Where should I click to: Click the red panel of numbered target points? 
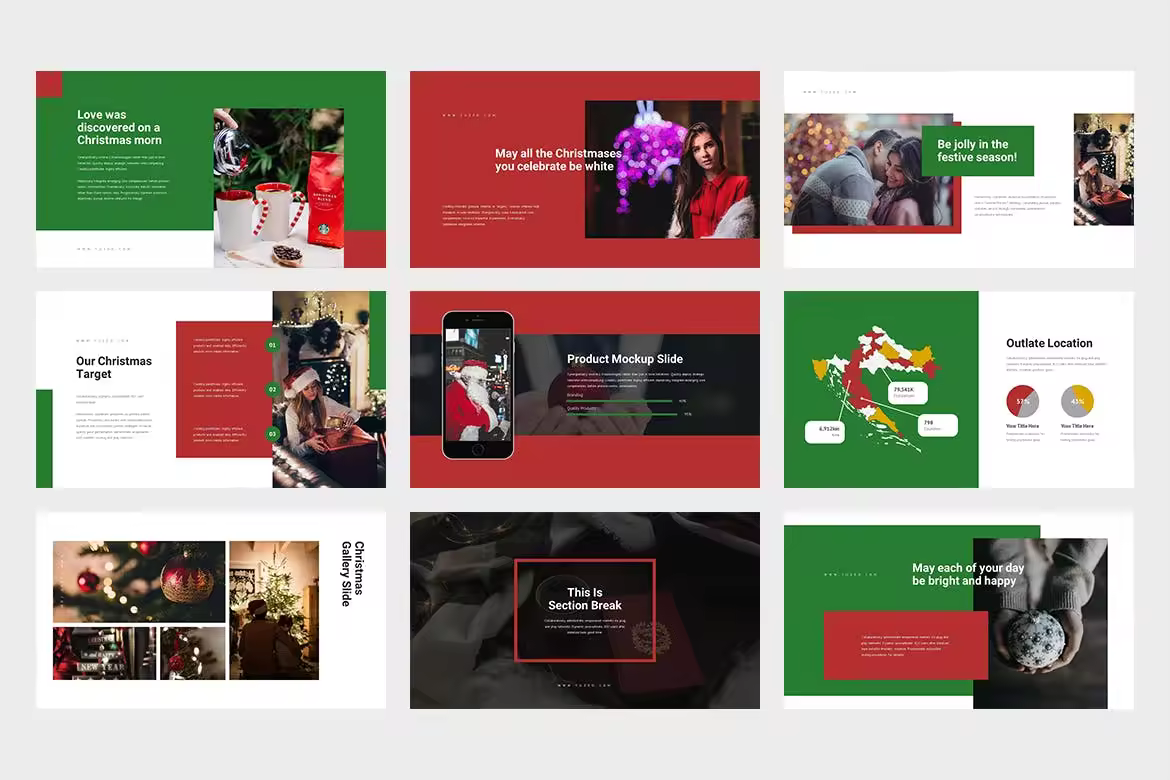(x=224, y=390)
